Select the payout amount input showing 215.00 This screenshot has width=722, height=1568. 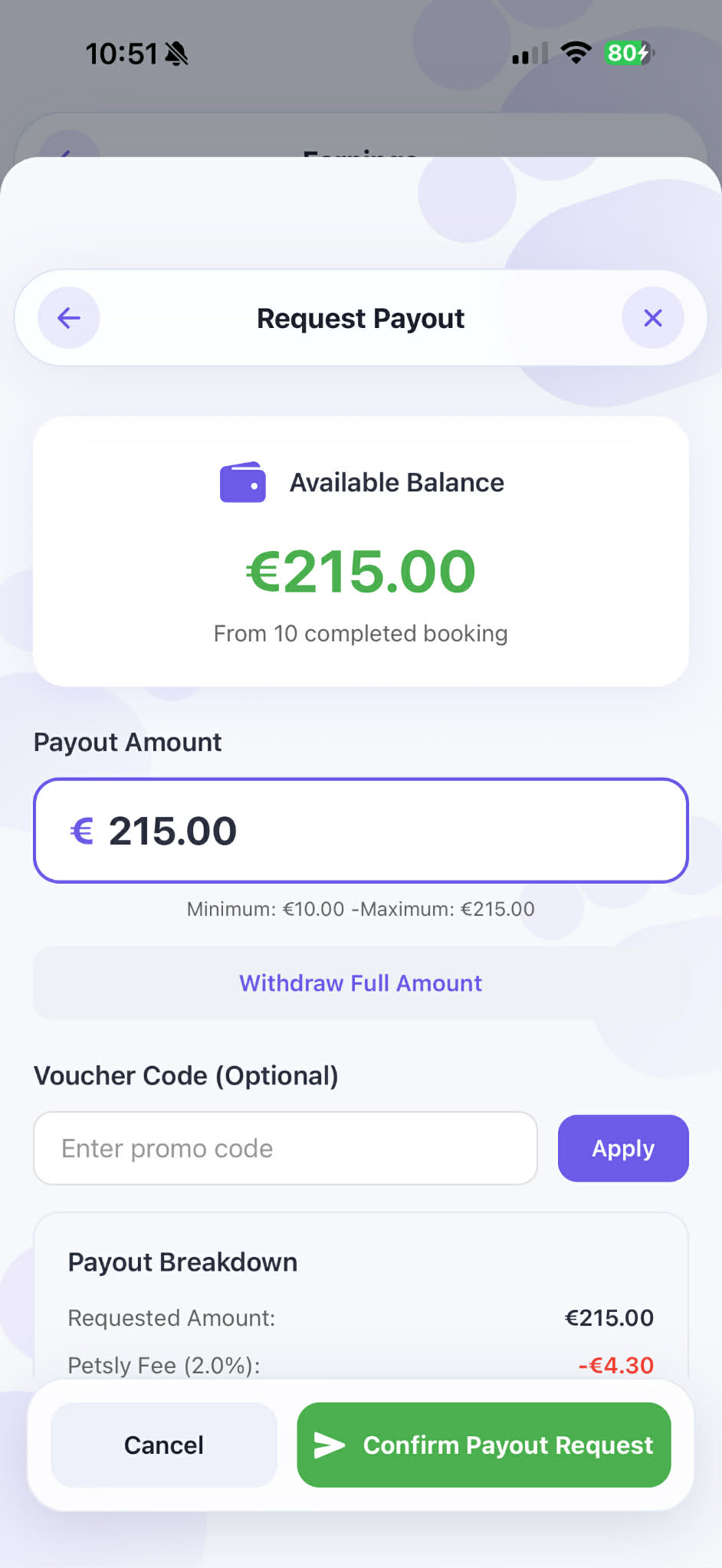(x=360, y=831)
